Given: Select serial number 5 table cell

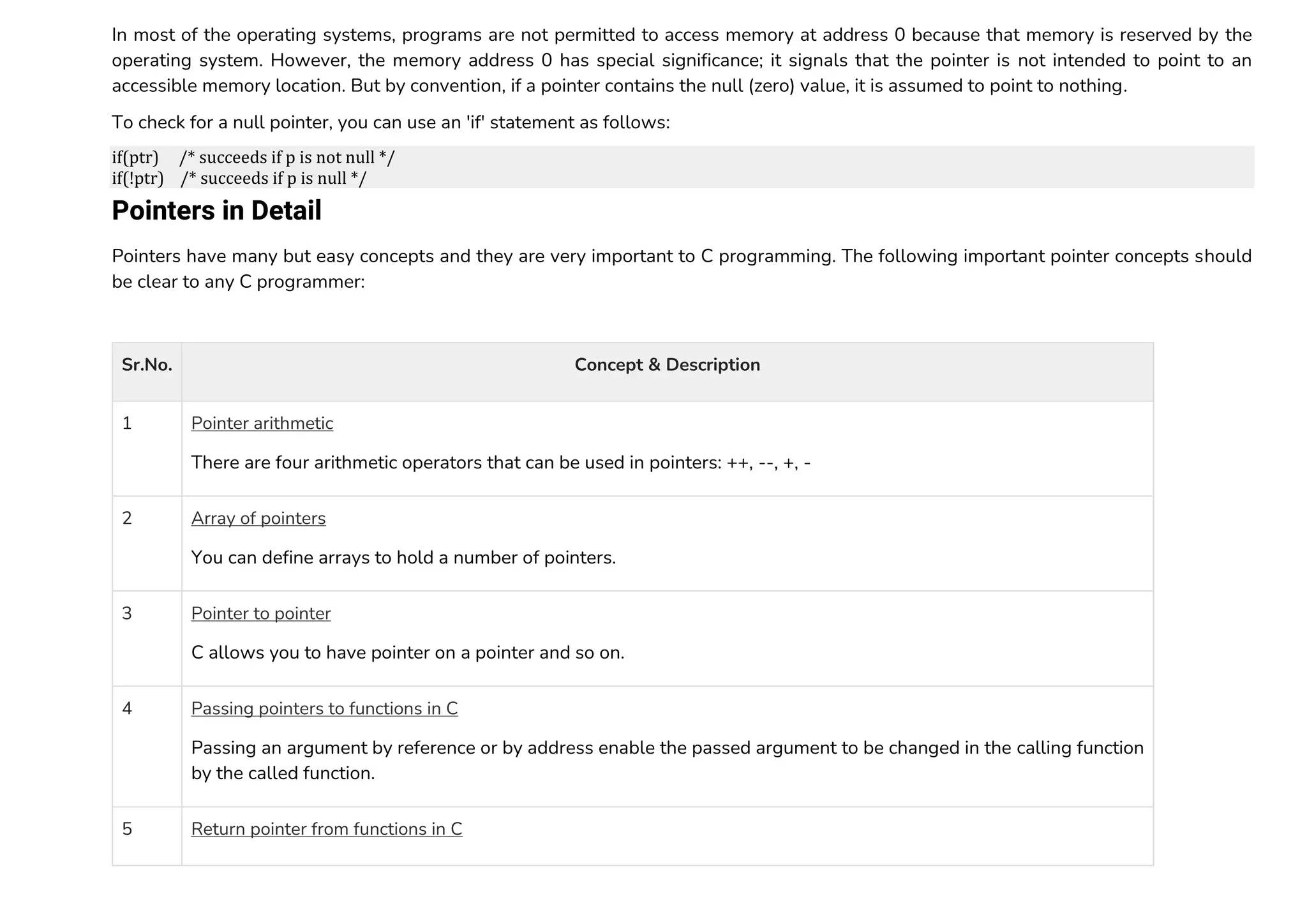Looking at the screenshot, I should (x=127, y=830).
